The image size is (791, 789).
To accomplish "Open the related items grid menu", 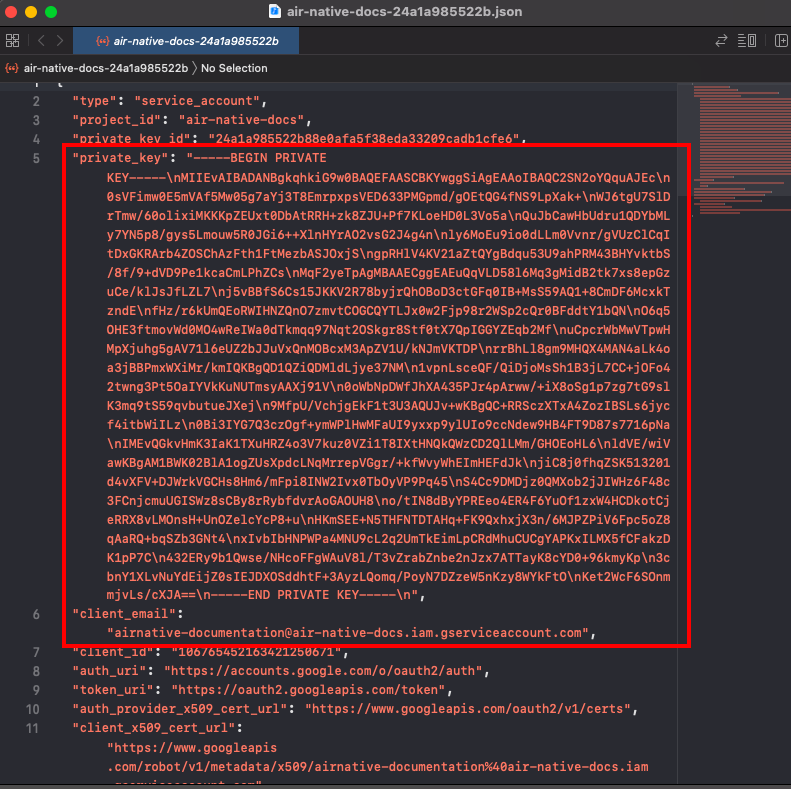I will (13, 40).
